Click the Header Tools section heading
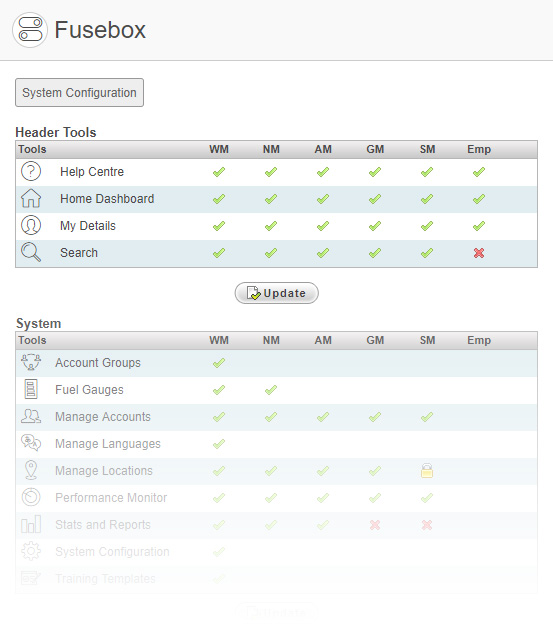Screen dimensions: 553x628 tap(56, 133)
